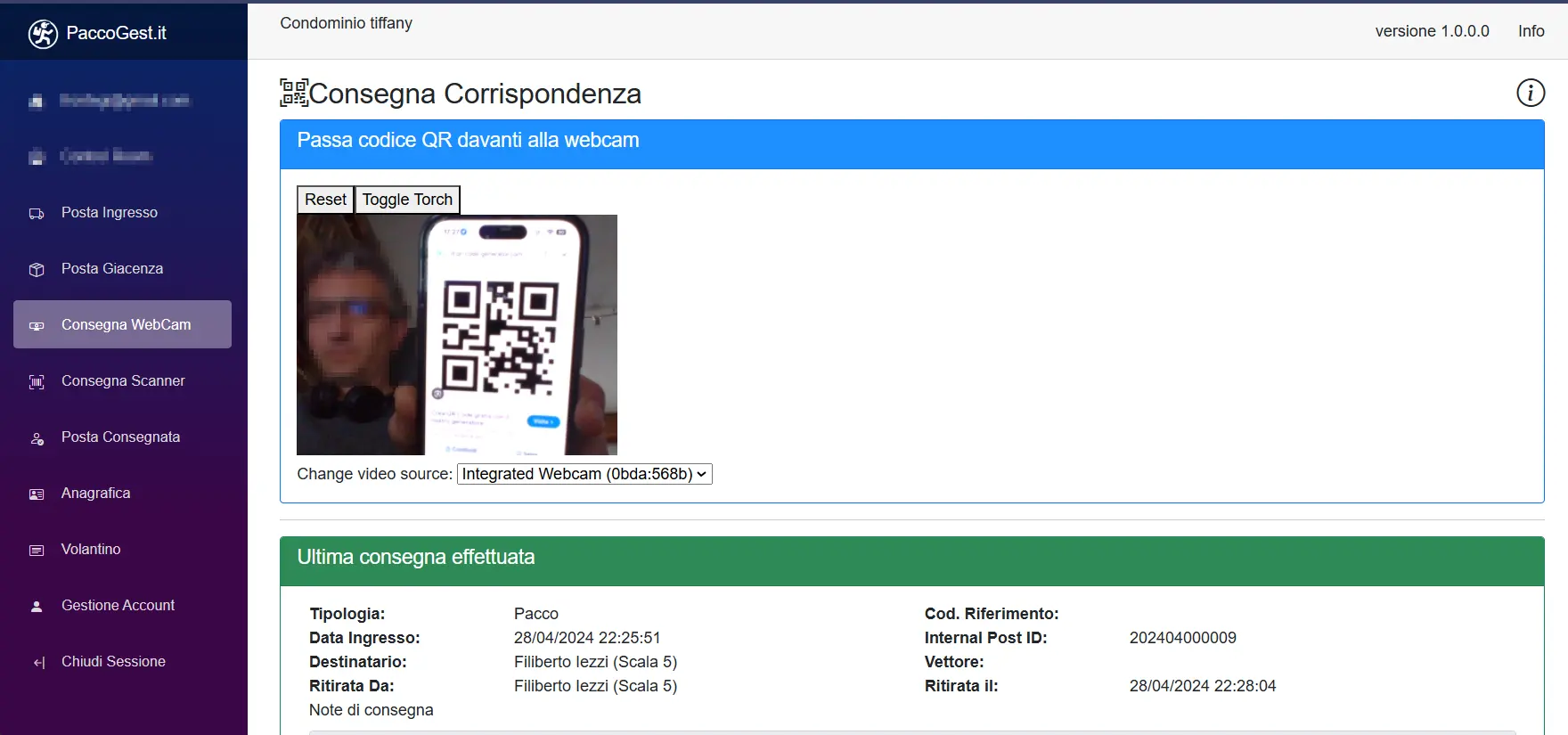The width and height of the screenshot is (1568, 735).
Task: Go to Posta Giacenza page
Action: (111, 268)
